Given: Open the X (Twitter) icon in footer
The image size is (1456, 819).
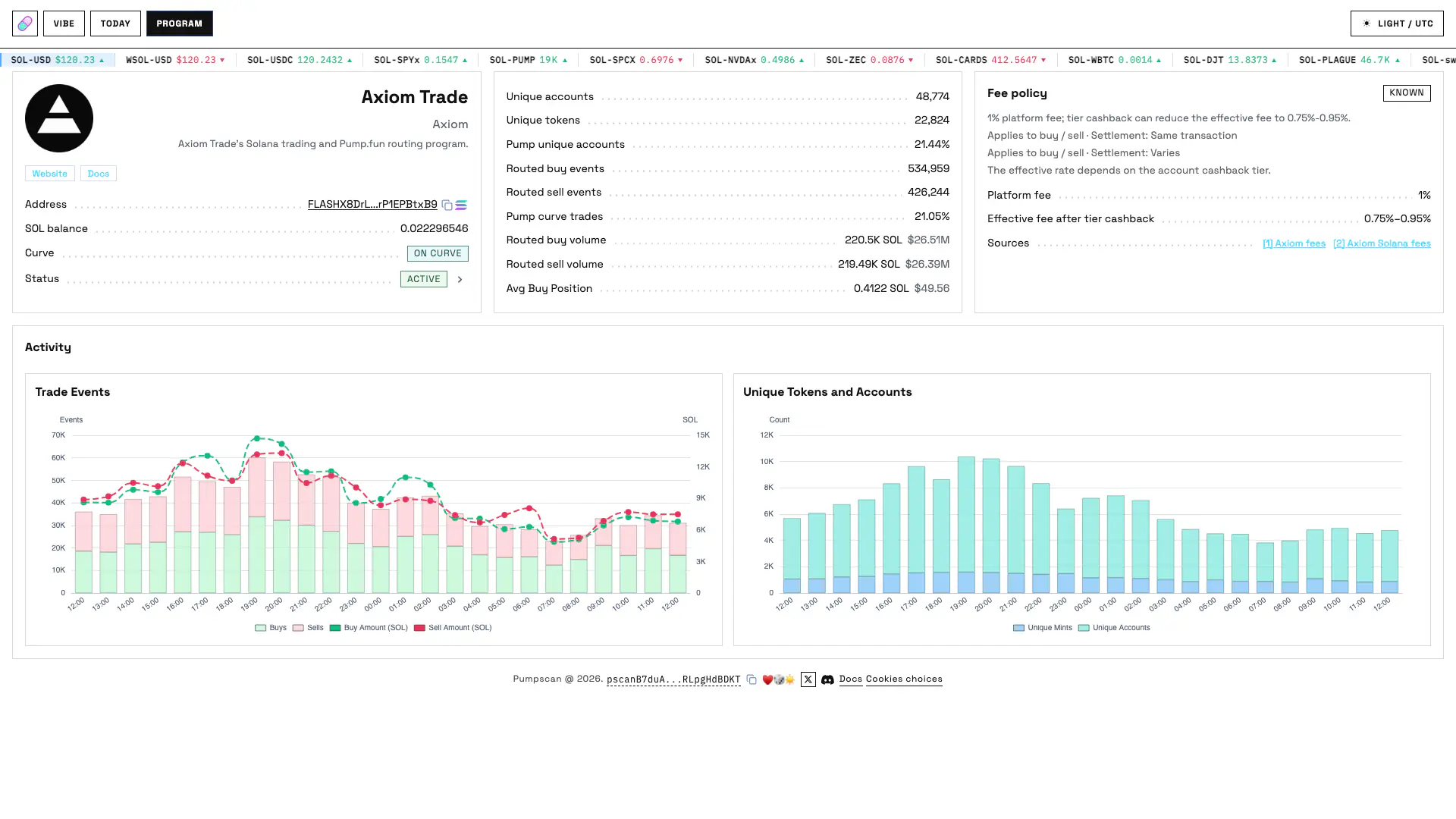Looking at the screenshot, I should (808, 679).
